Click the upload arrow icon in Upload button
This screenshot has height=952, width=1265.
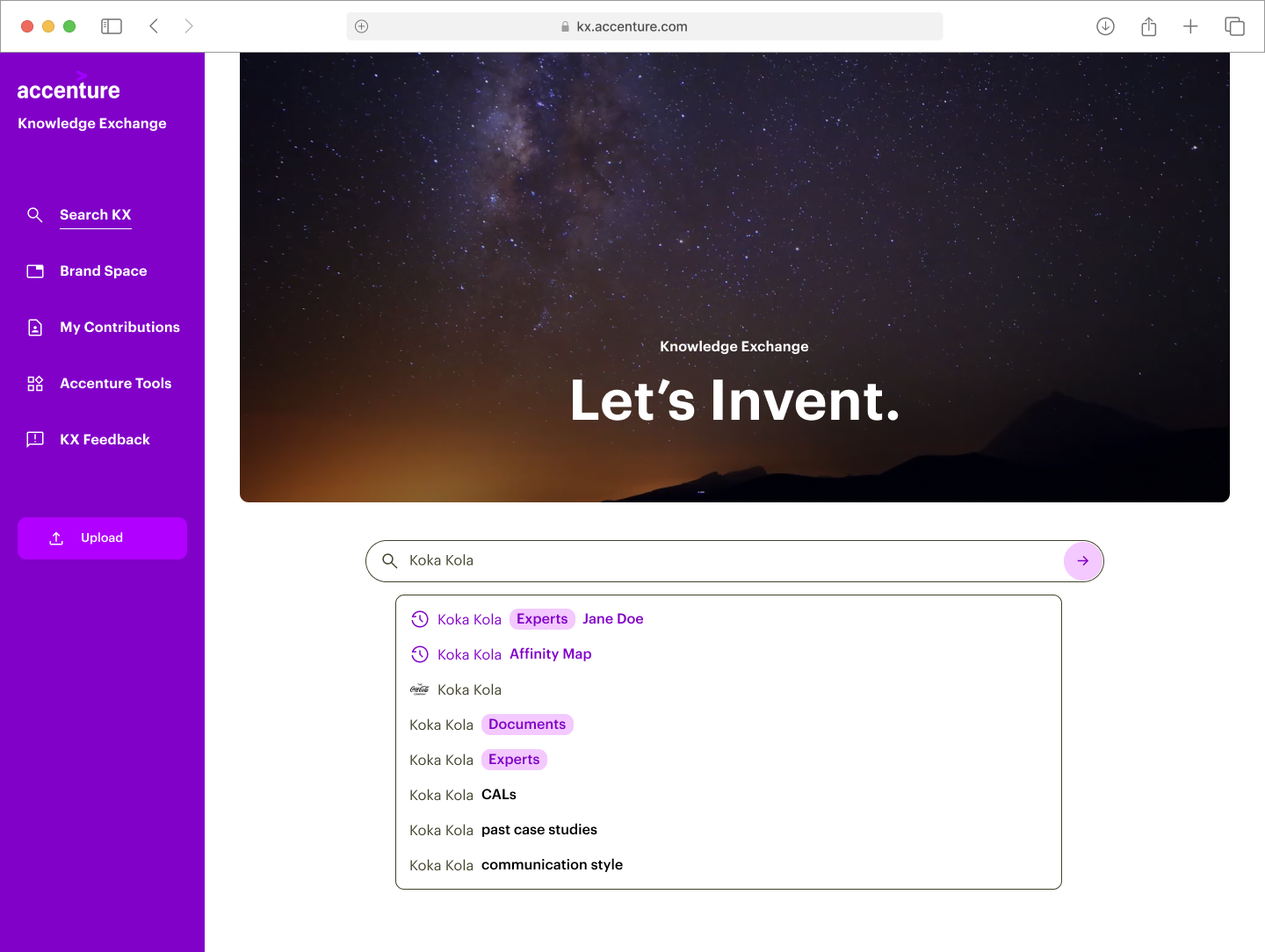click(x=56, y=538)
